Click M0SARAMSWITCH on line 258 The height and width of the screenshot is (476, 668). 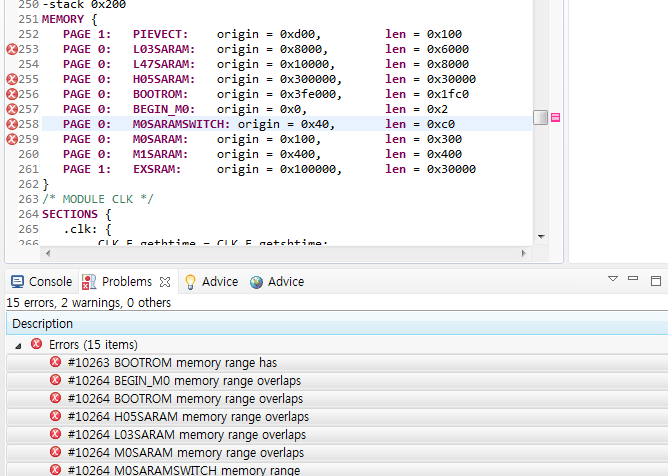point(181,124)
